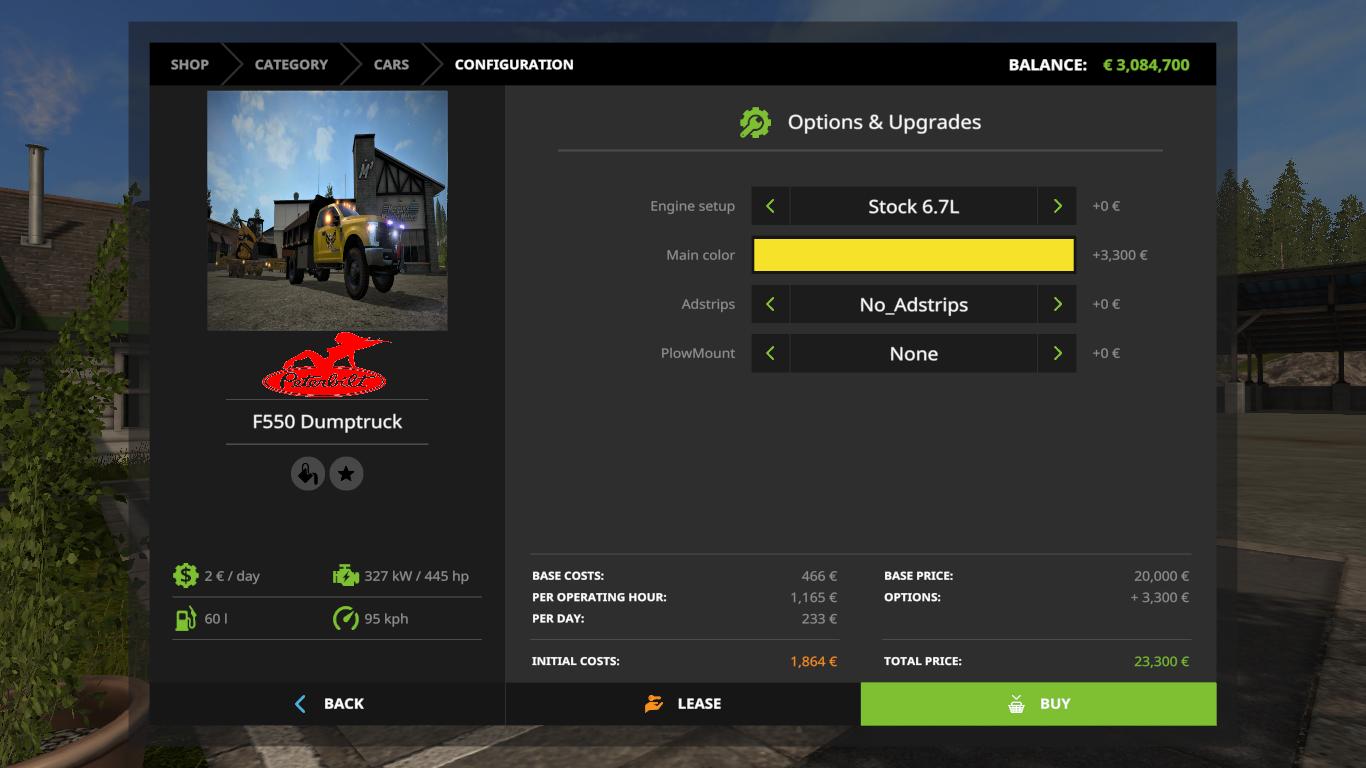The width and height of the screenshot is (1366, 768).
Task: Click the hand-wash icon under F550 Dumptruck
Action: click(308, 474)
